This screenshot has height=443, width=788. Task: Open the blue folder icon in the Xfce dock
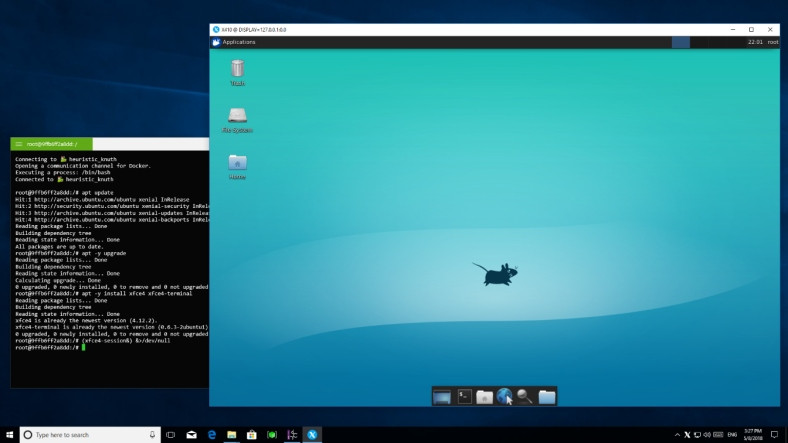pos(547,397)
